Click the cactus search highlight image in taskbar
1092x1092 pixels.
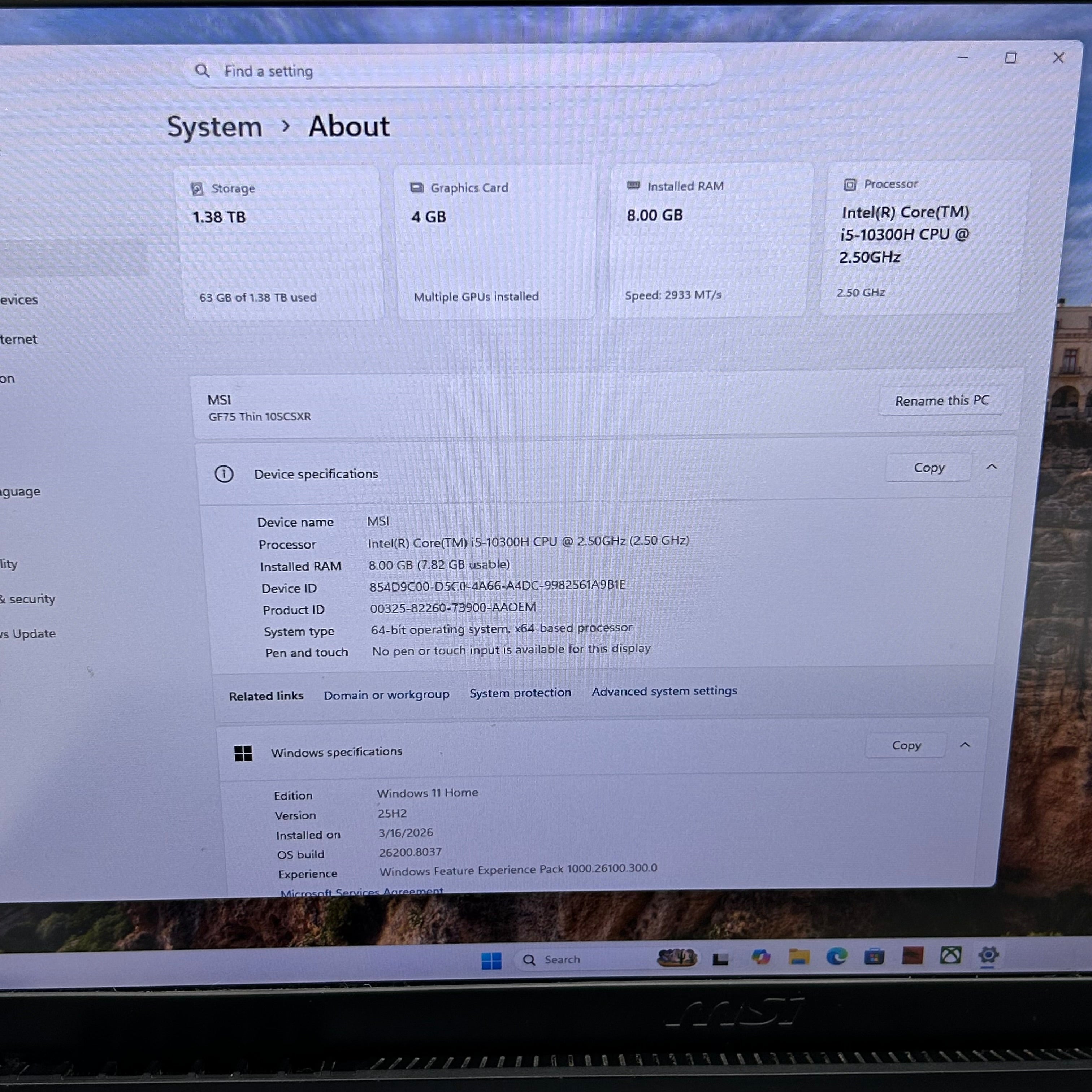(677, 957)
